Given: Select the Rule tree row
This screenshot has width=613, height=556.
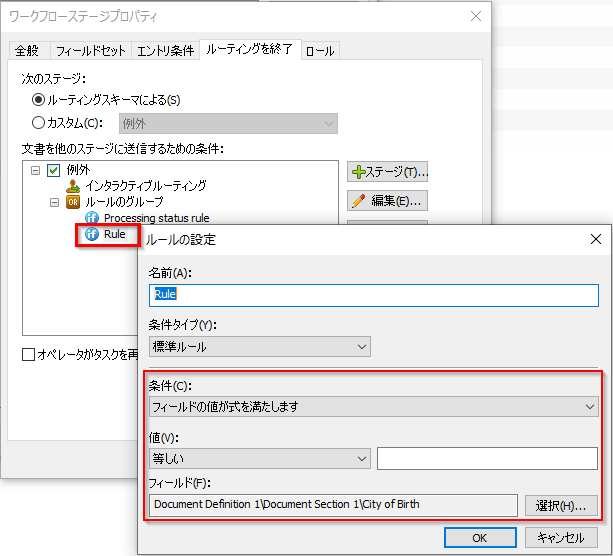Looking at the screenshot, I should pos(115,234).
